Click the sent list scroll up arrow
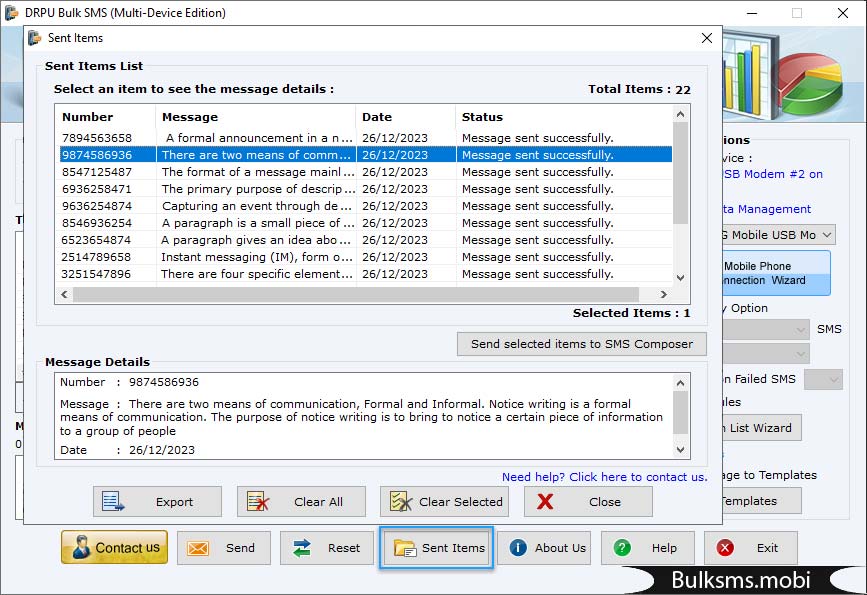 pos(681,114)
